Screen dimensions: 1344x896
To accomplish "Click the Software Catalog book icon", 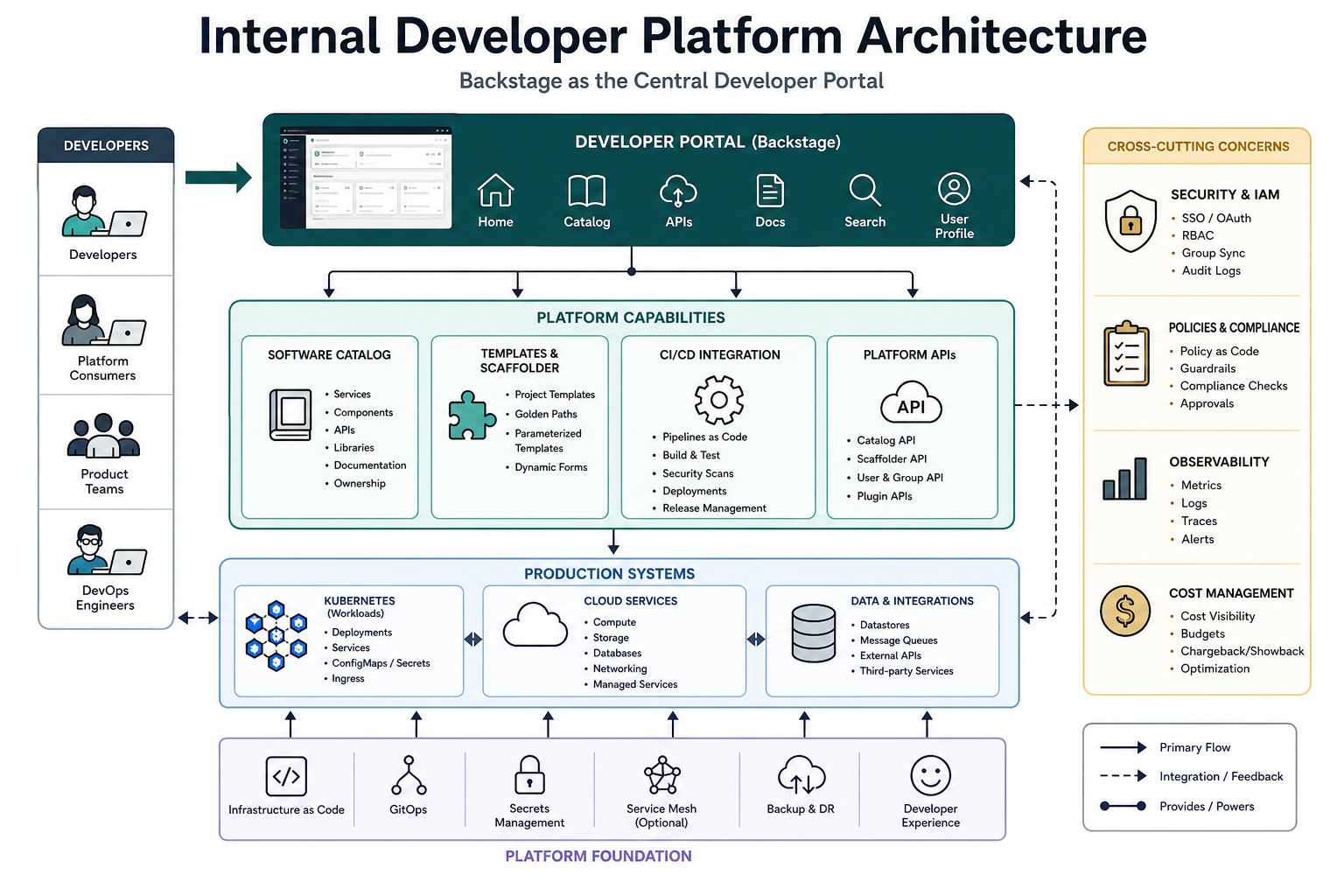I will (290, 415).
